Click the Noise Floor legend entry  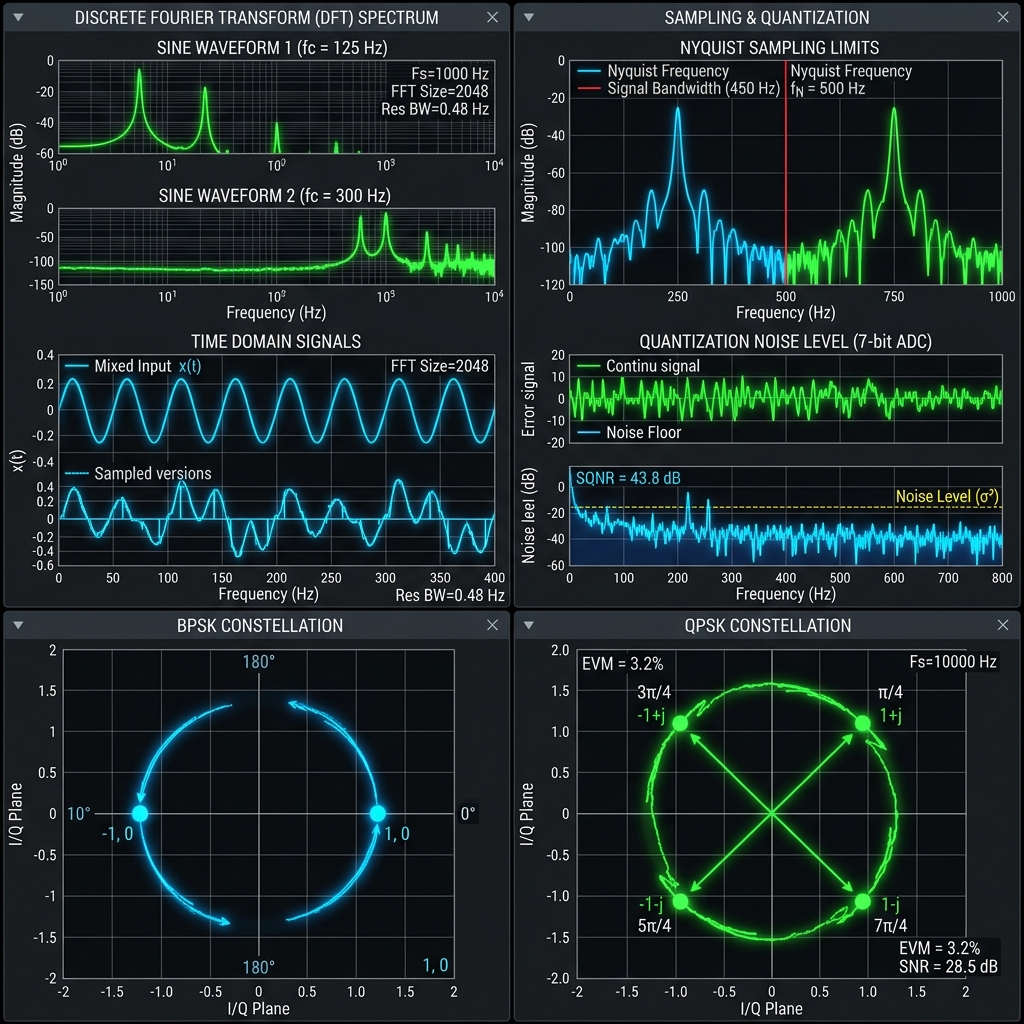click(629, 432)
